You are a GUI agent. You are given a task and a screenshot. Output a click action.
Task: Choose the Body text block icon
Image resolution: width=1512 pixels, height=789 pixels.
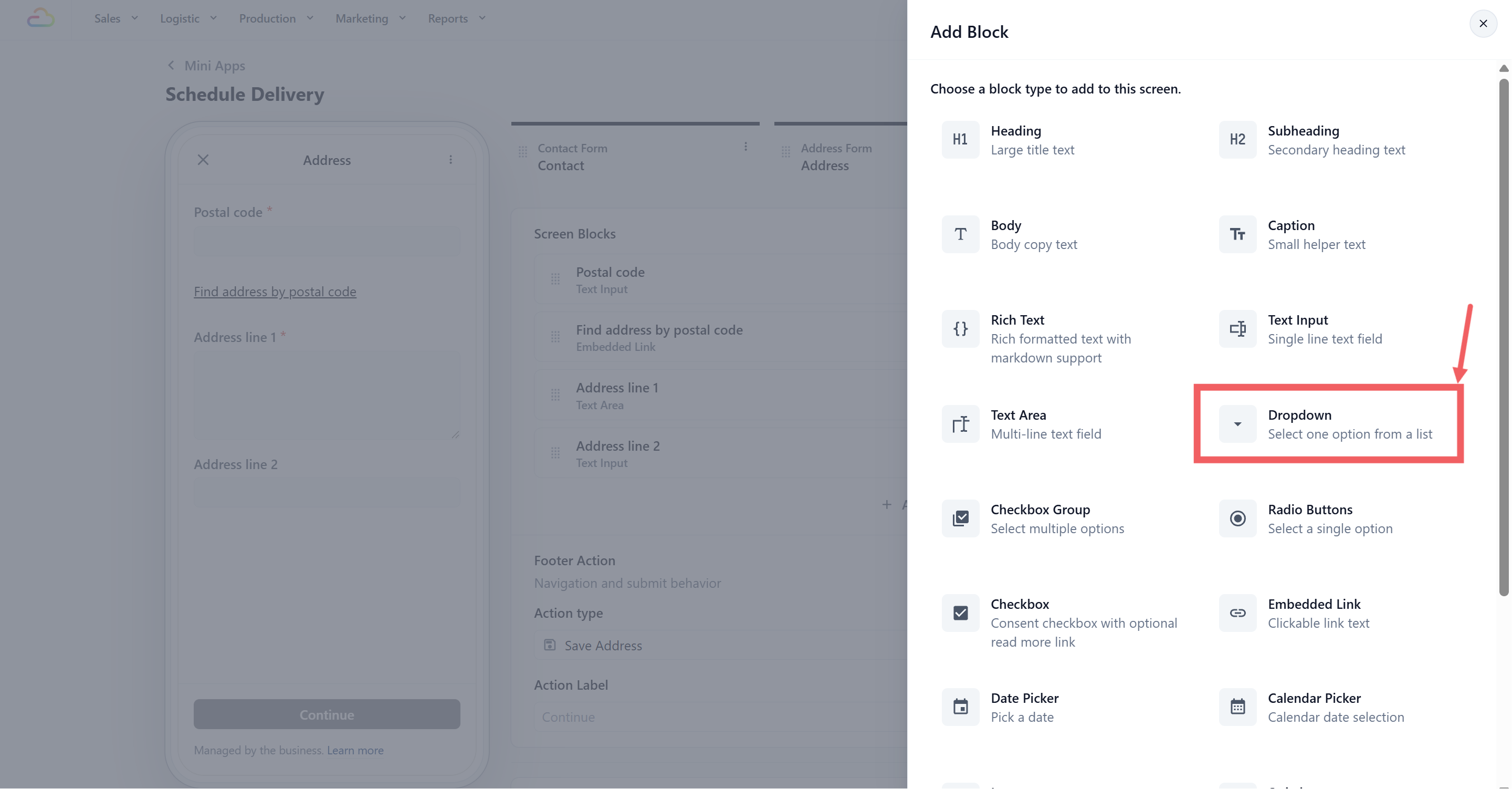click(960, 234)
